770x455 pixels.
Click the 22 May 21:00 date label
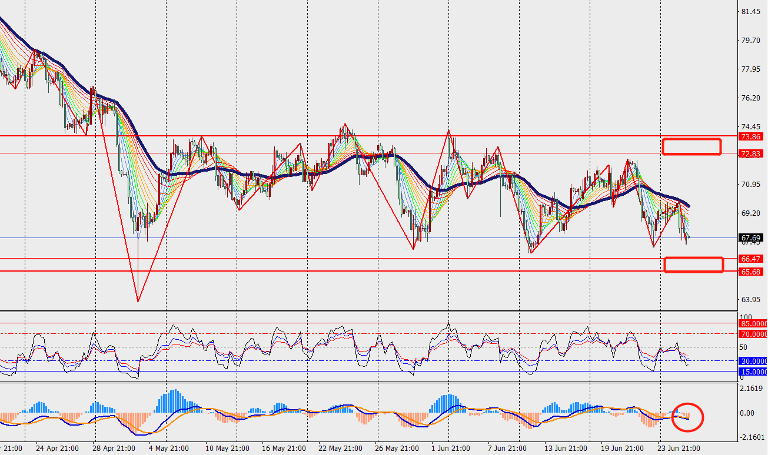[x=340, y=448]
